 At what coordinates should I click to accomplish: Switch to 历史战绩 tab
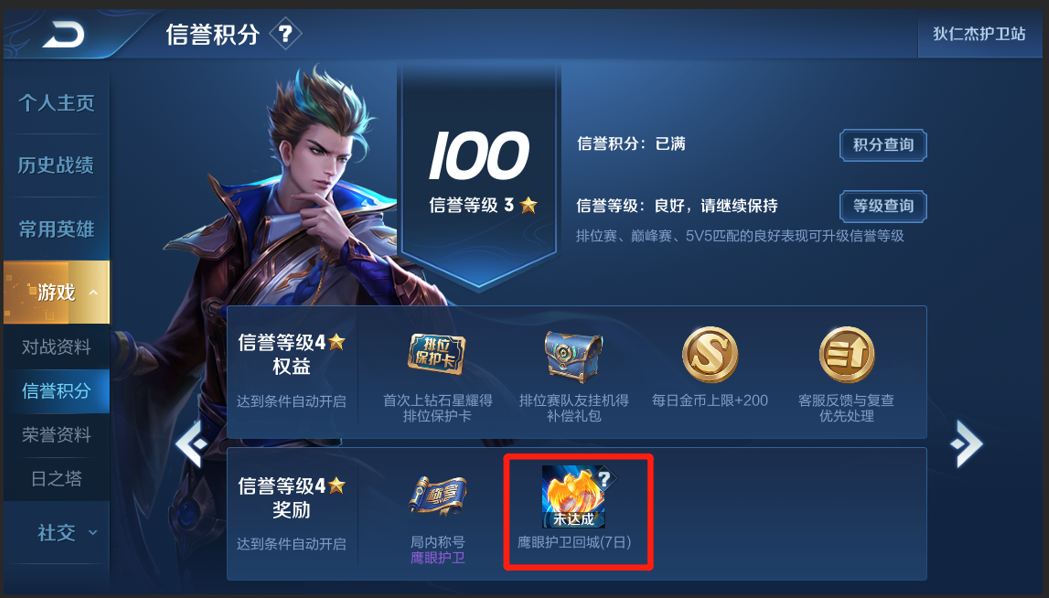pos(57,165)
